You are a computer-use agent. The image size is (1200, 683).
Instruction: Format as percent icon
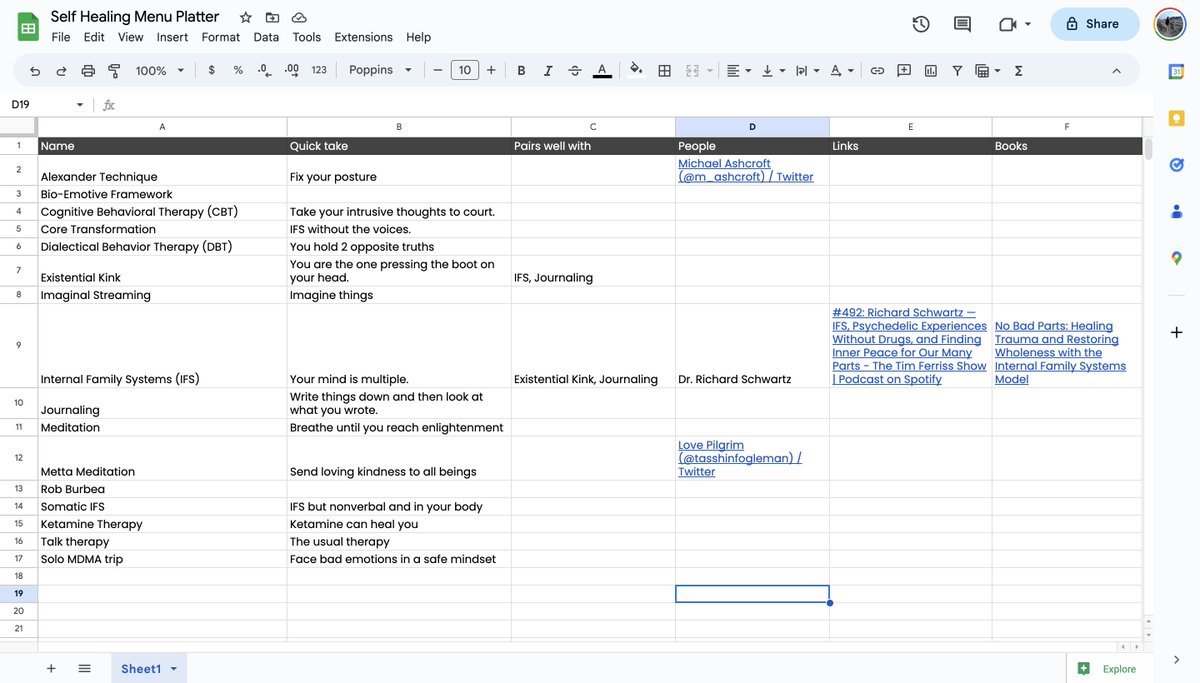[x=238, y=70]
